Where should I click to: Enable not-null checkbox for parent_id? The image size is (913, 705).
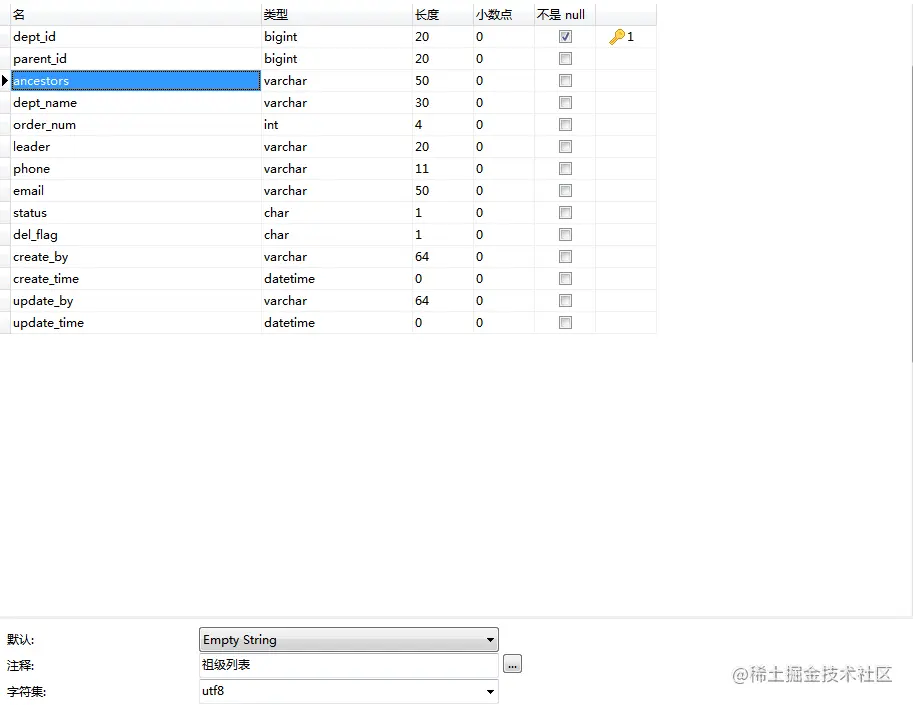[565, 58]
